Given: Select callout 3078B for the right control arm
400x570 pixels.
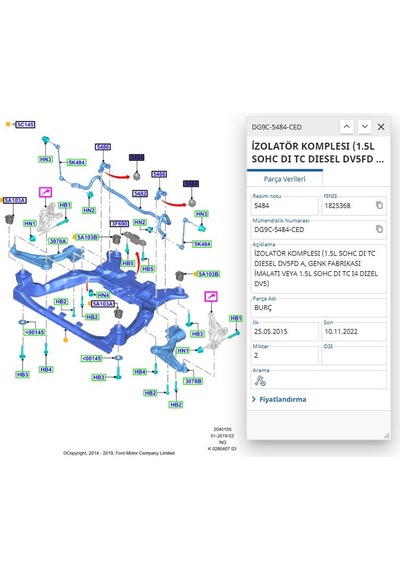Looking at the screenshot, I should (x=193, y=381).
